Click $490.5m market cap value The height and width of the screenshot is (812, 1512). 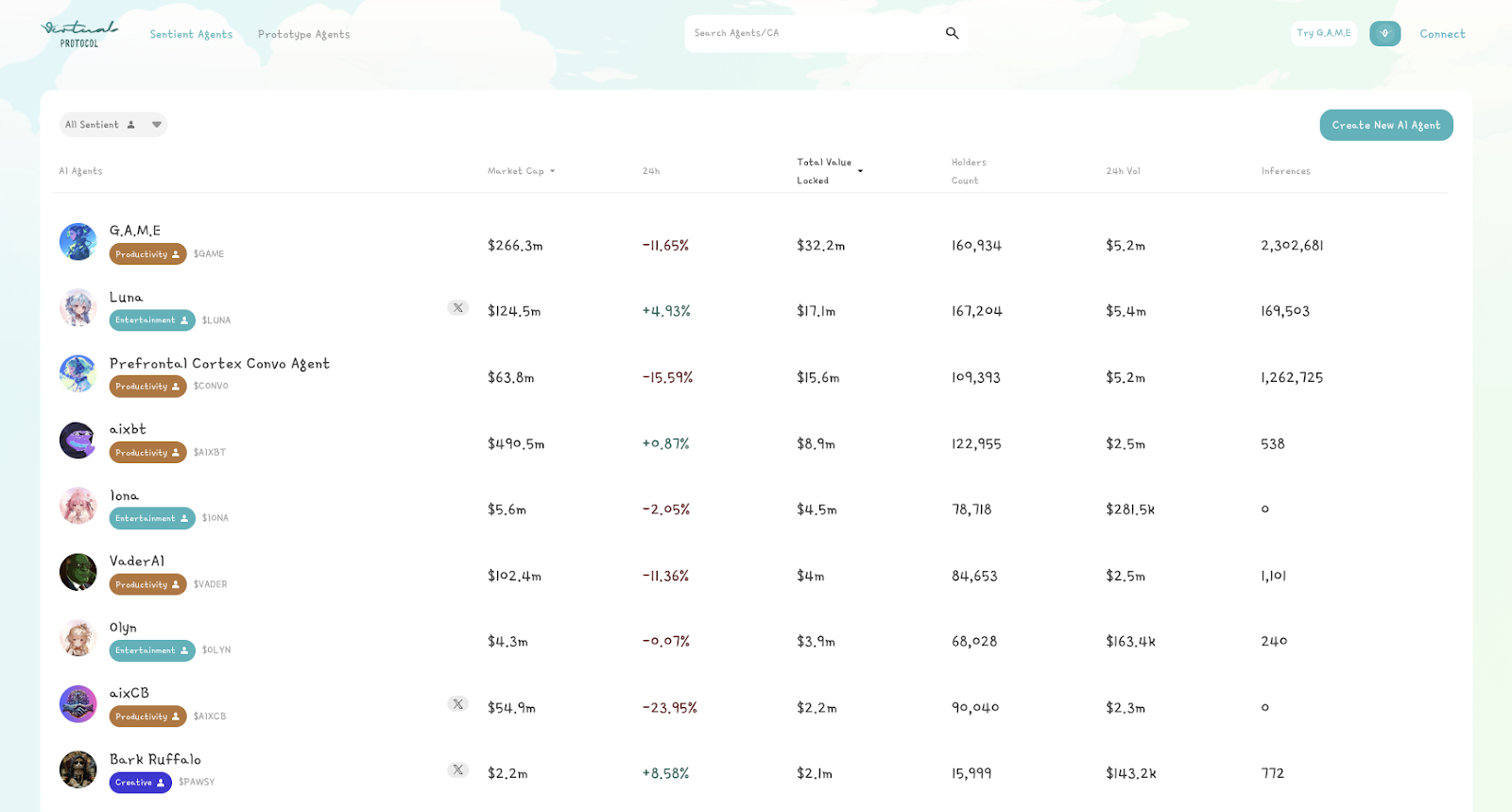coord(516,443)
